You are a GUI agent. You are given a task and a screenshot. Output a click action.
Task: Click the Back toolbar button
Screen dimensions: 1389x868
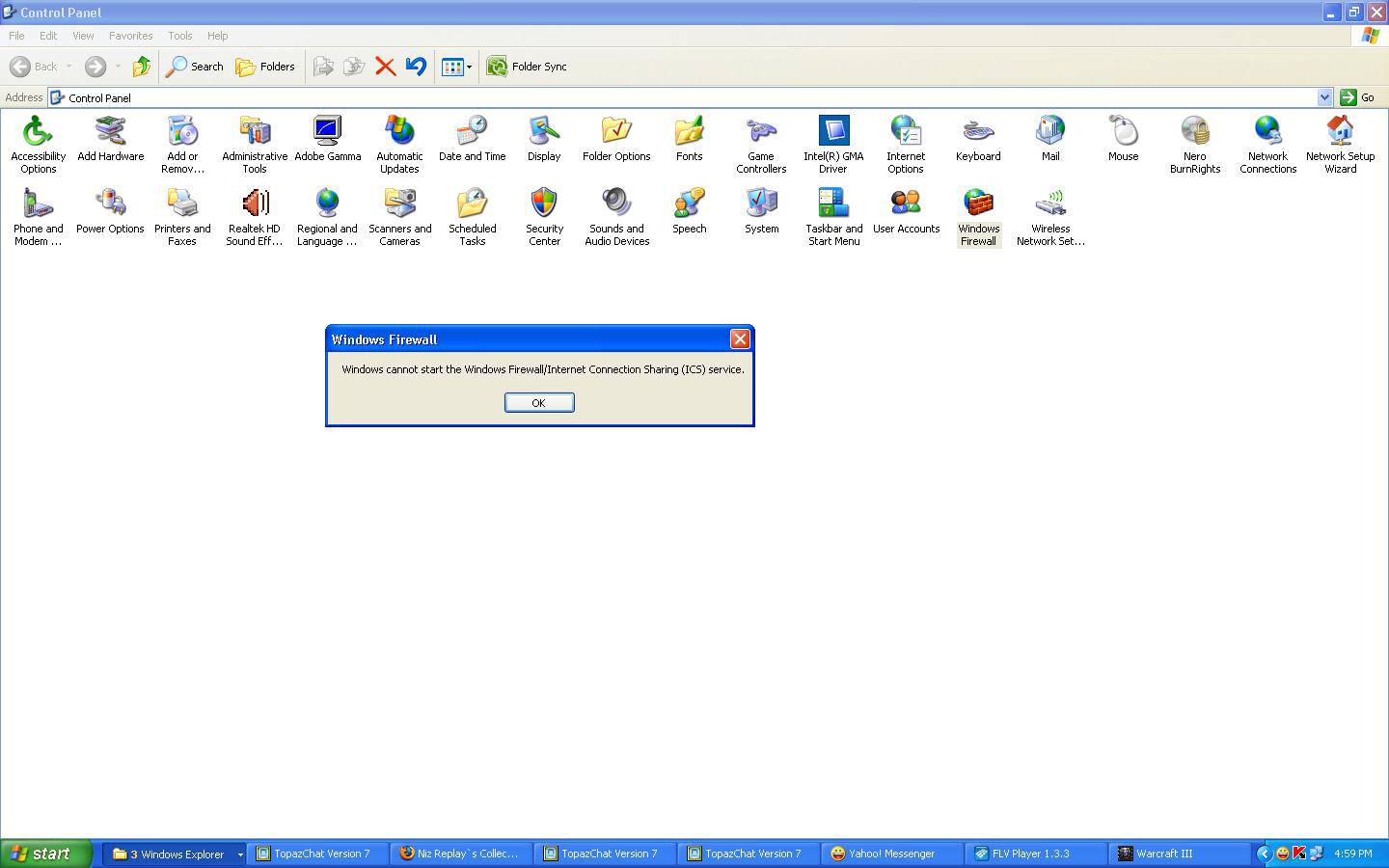34,67
